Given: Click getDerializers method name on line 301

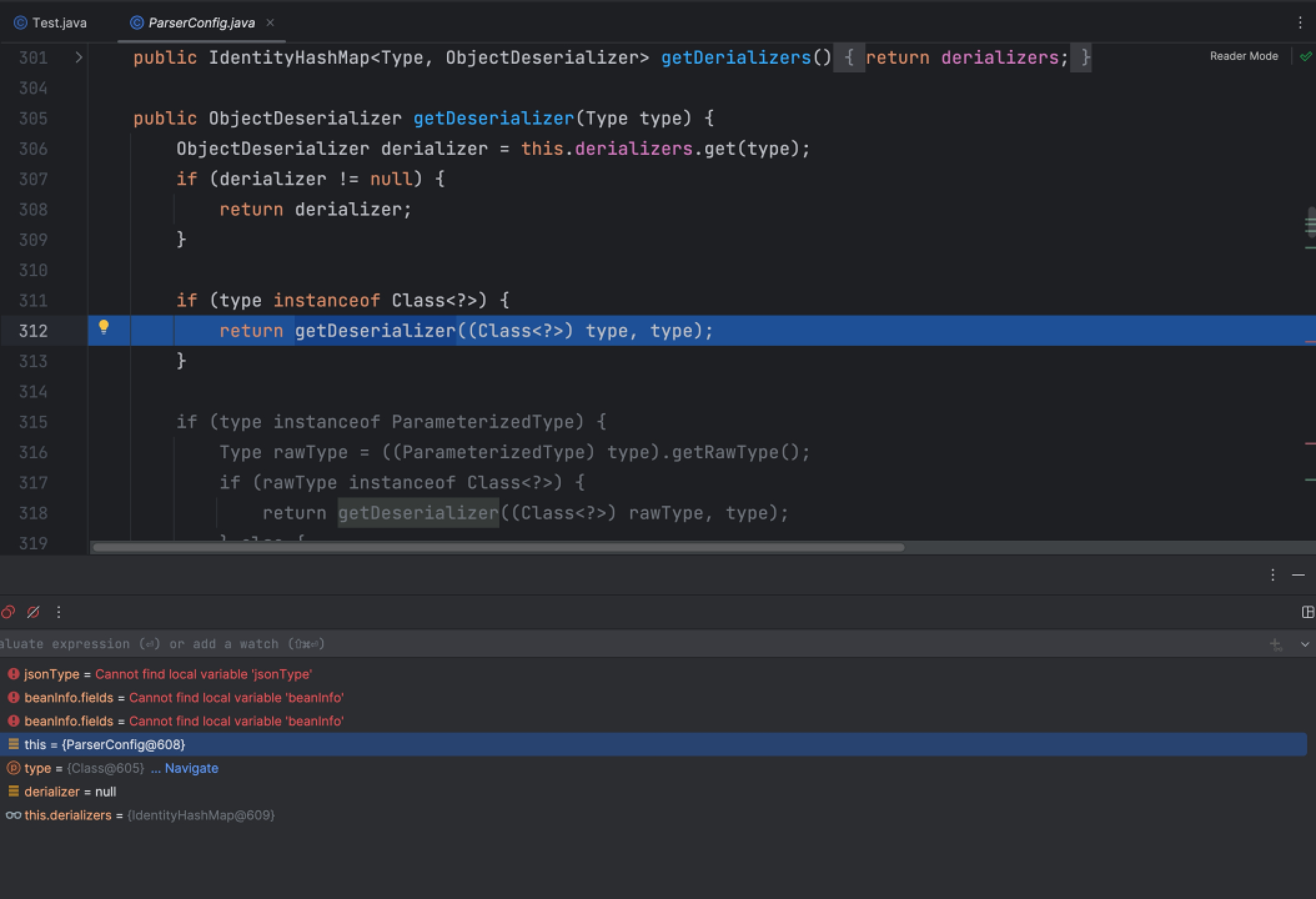Looking at the screenshot, I should [736, 58].
